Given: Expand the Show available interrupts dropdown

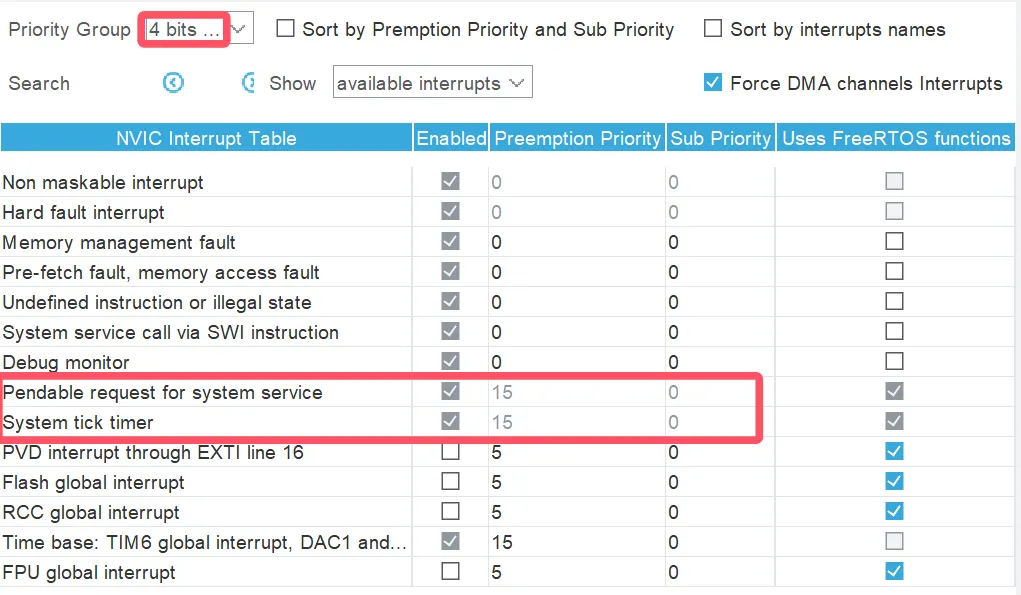Looking at the screenshot, I should coord(432,83).
